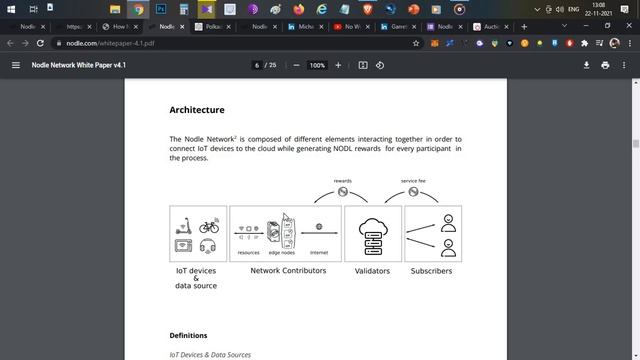Screen dimensions: 640x360
Task: Click the black diamond extension icon
Action: [509, 43]
